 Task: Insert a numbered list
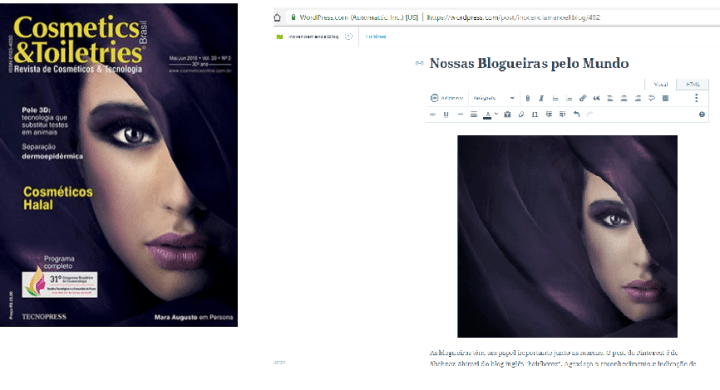(569, 98)
